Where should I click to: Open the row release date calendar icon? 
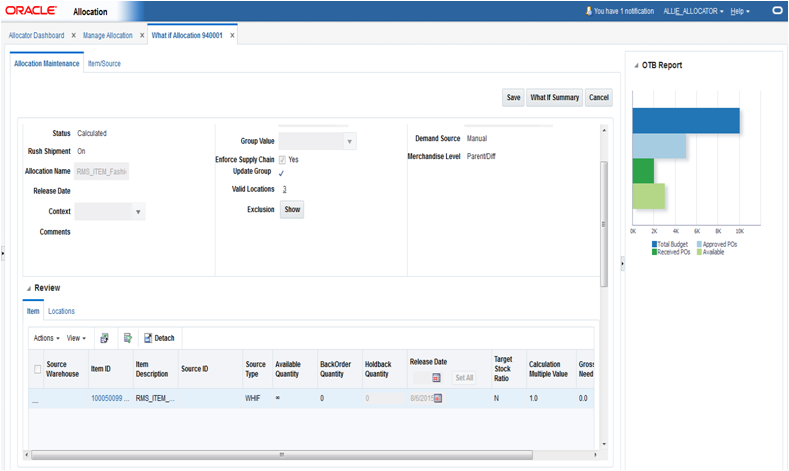438,399
